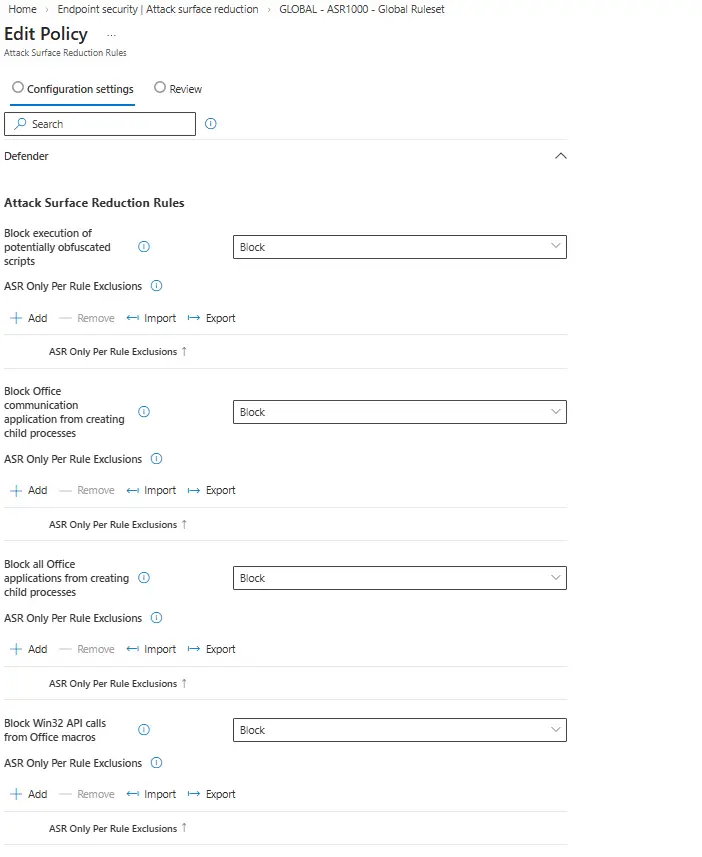Open Endpoint security Attack surface reduction breadcrumb

[158, 9]
